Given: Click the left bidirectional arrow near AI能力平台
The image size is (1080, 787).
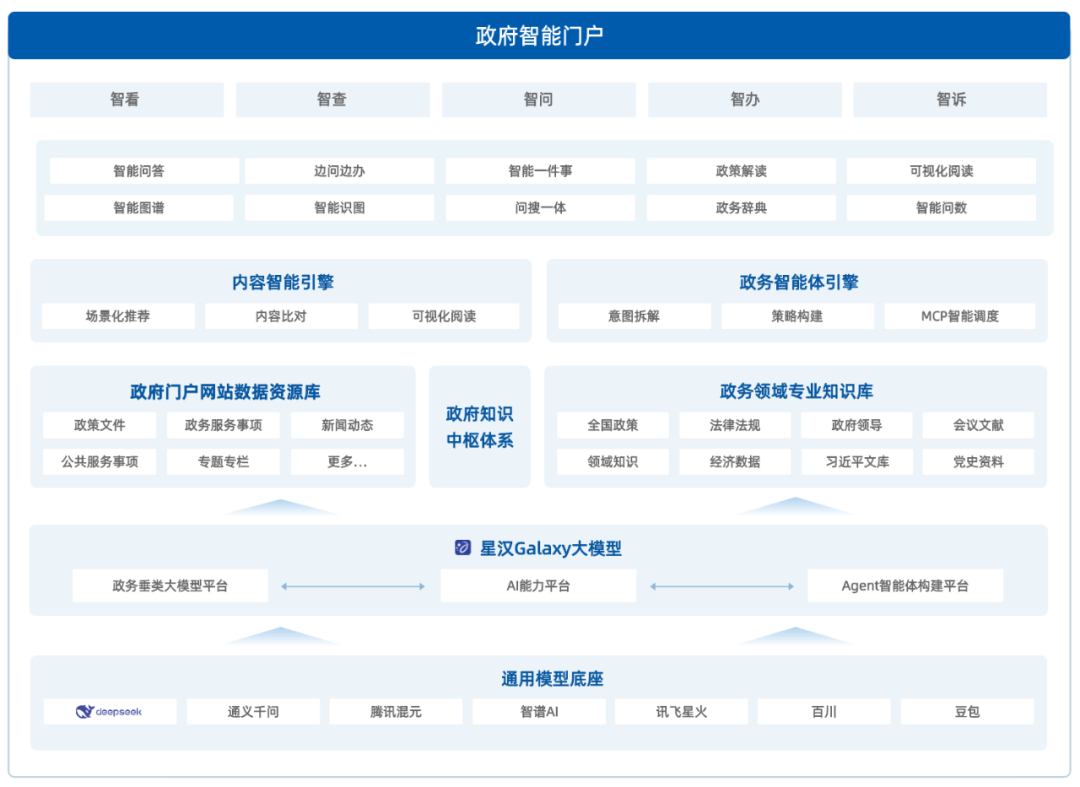Looking at the screenshot, I should 353,585.
